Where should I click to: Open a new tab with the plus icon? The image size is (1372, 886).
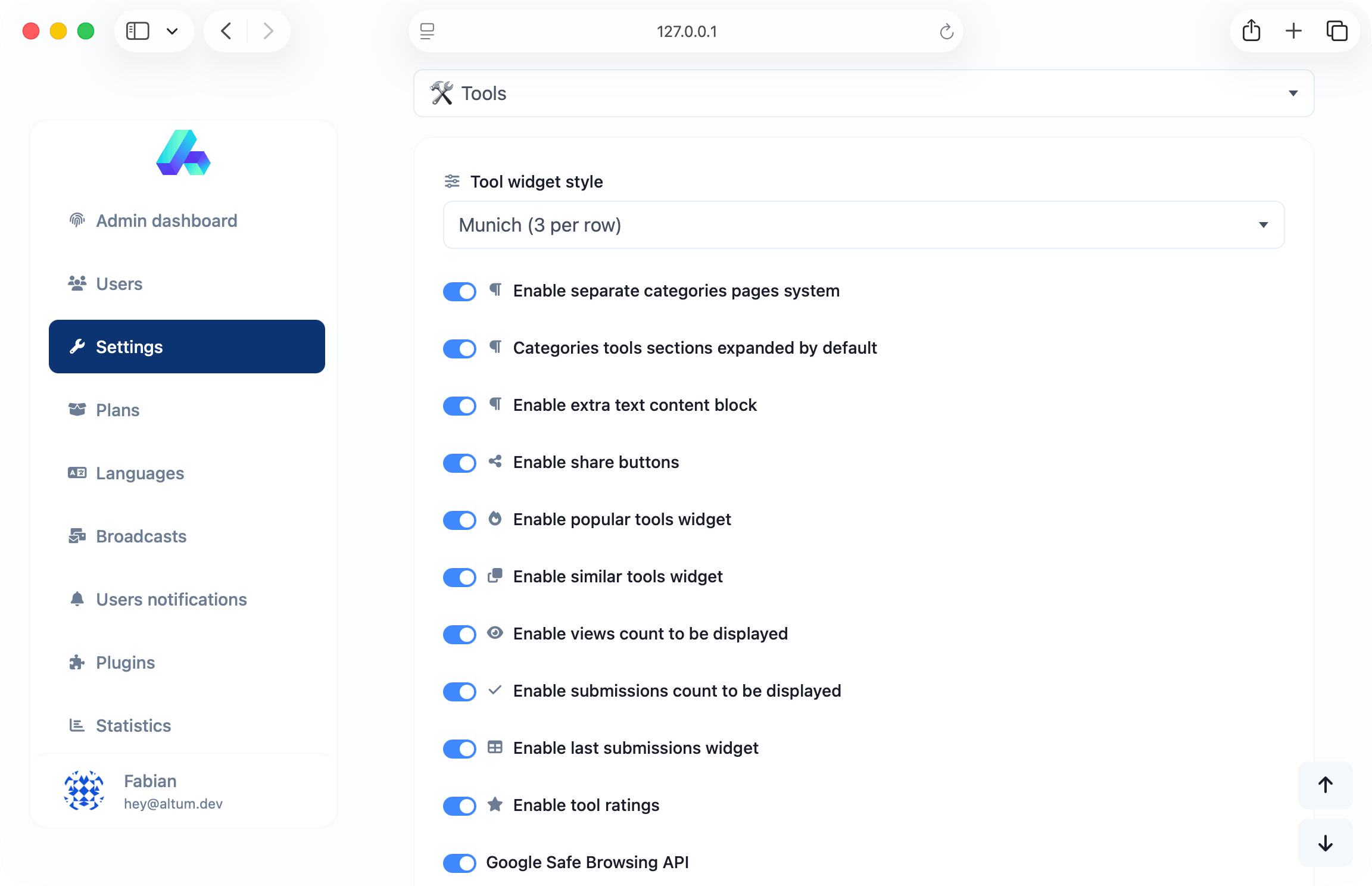coord(1293,30)
